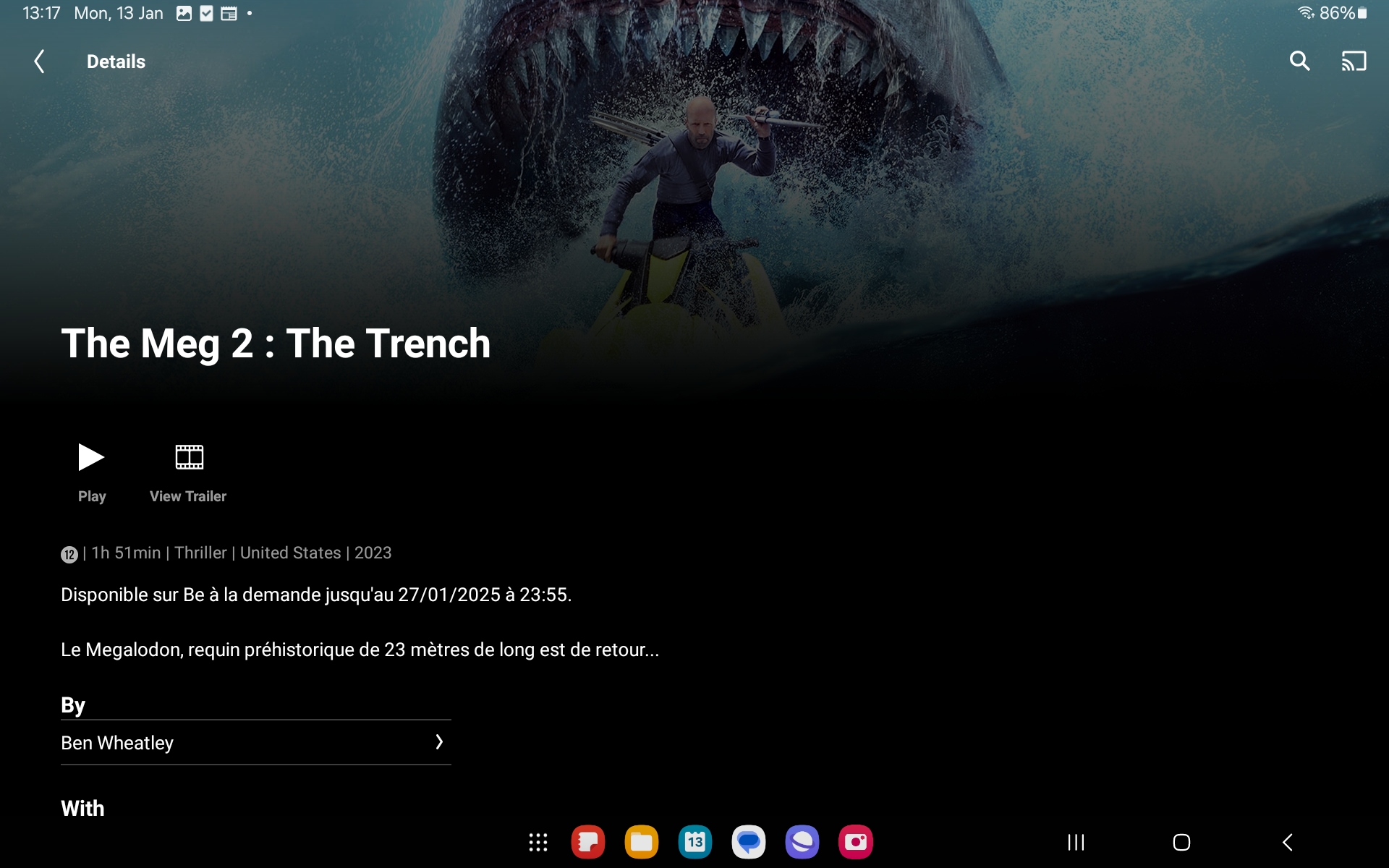Tap the truncated Megalodon synopsis text
This screenshot has height=868, width=1389.
(x=360, y=650)
